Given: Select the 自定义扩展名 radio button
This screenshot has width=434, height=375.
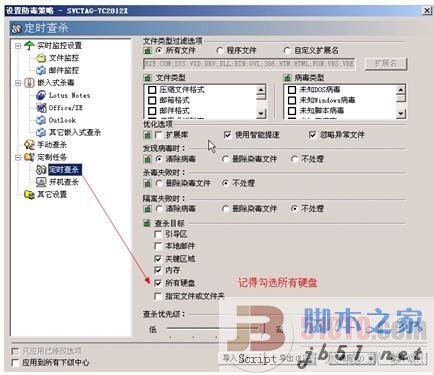Looking at the screenshot, I should point(287,51).
